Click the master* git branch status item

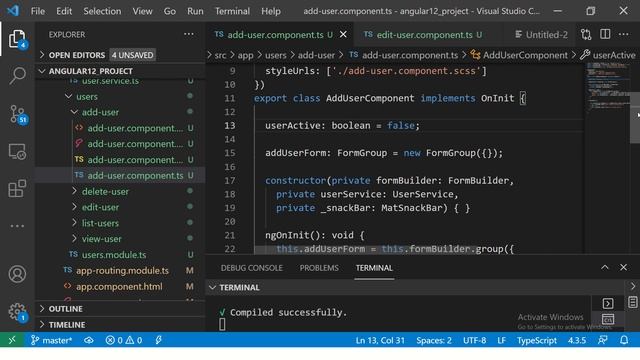tap(51, 340)
